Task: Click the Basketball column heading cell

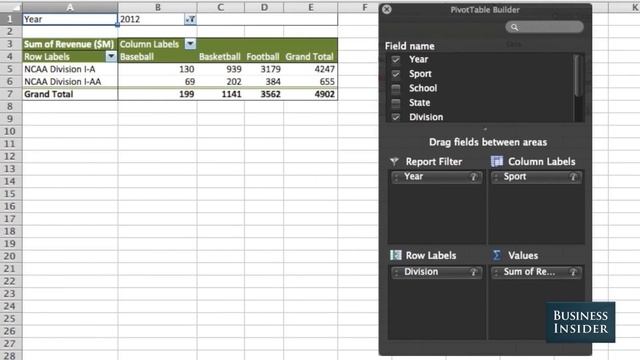Action: 220,57
